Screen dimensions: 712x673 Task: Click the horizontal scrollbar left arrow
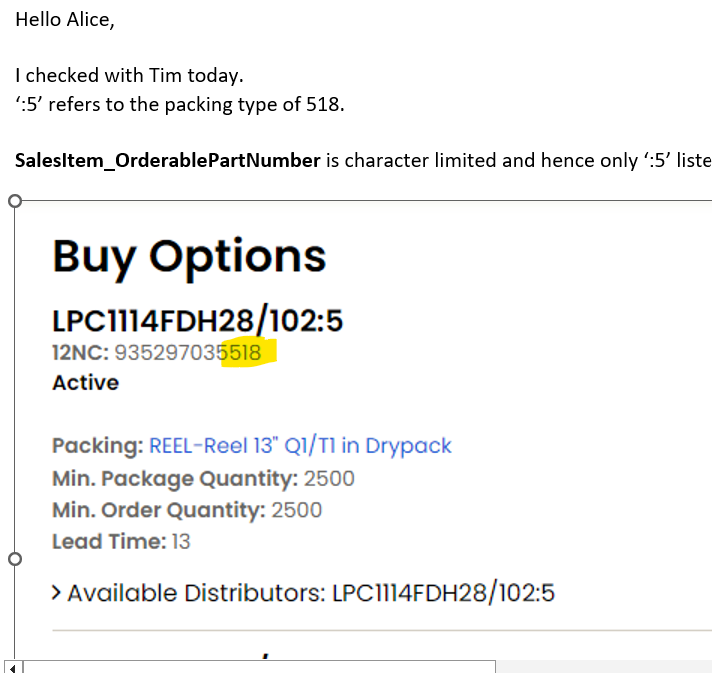(11, 667)
